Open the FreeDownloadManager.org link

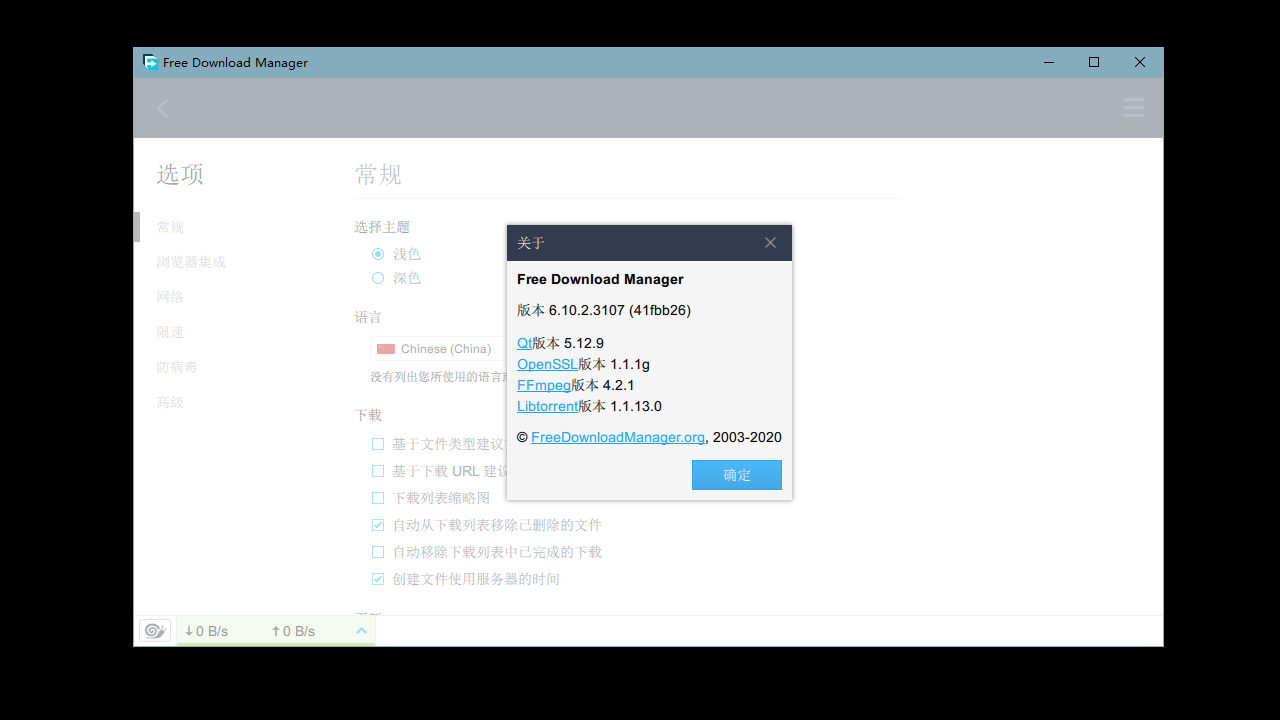click(617, 437)
